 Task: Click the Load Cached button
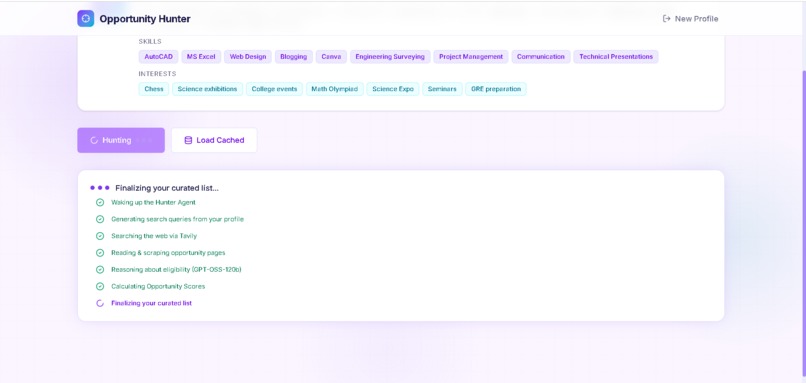[214, 140]
